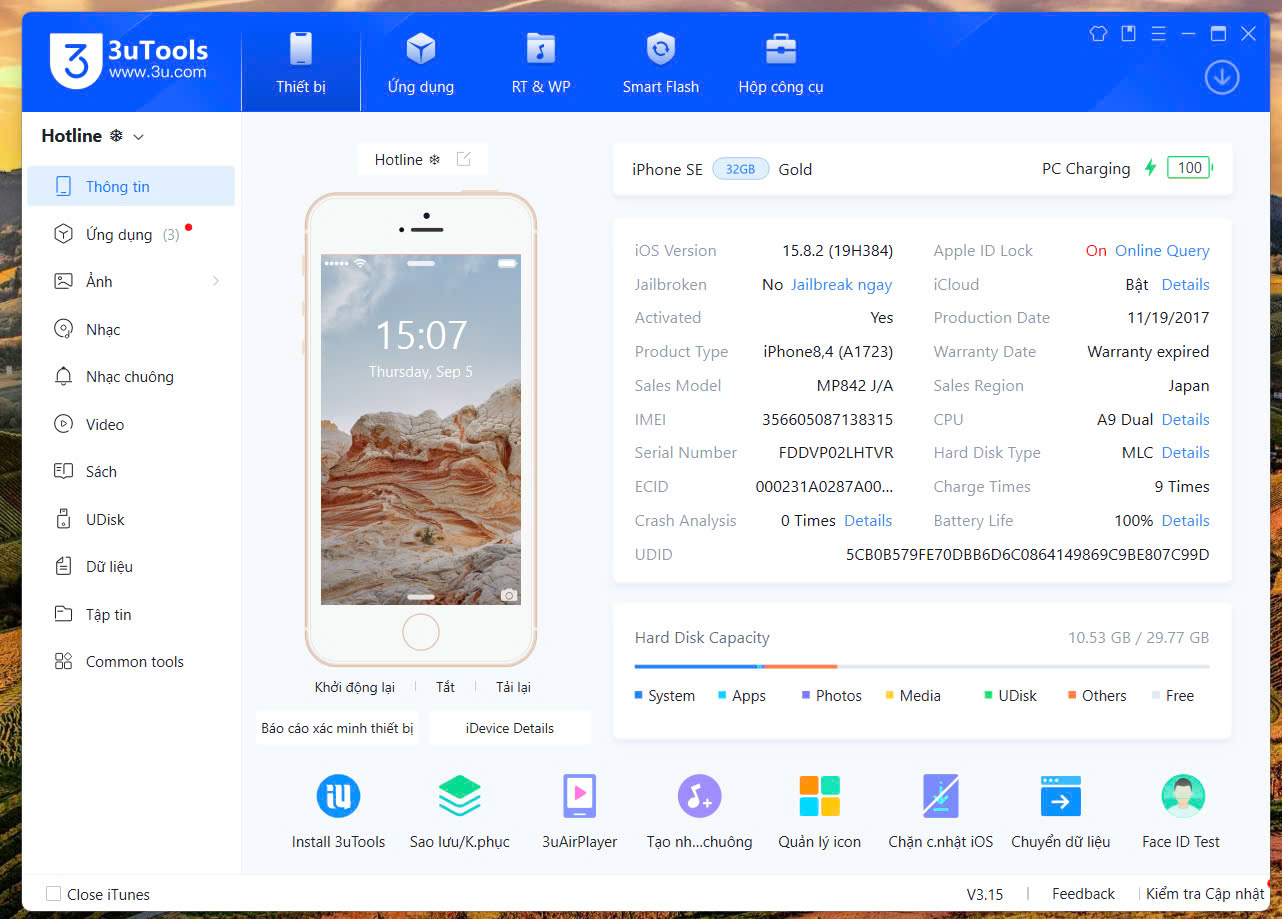This screenshot has width=1282, height=919.
Task: Click the Others legend color swatch
Action: [1072, 695]
